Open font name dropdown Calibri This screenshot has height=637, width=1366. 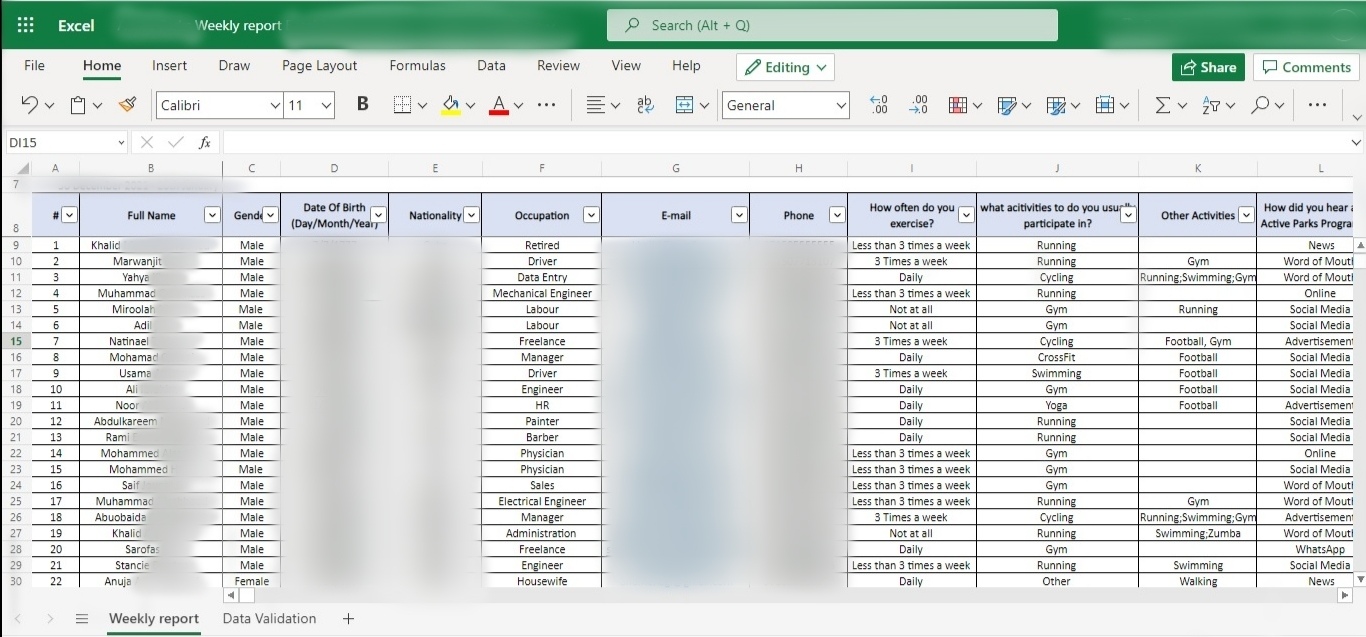point(275,105)
